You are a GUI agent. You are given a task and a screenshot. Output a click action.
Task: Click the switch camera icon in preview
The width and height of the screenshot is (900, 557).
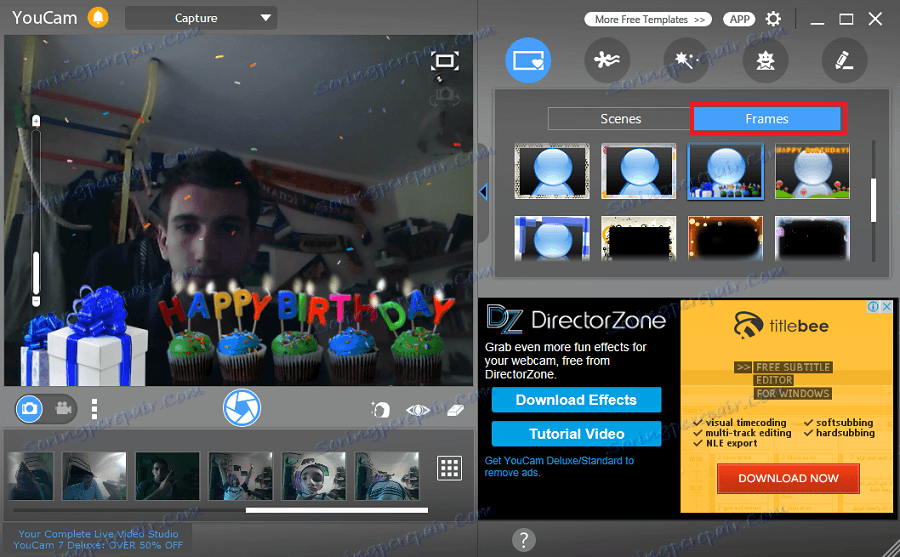tap(445, 95)
